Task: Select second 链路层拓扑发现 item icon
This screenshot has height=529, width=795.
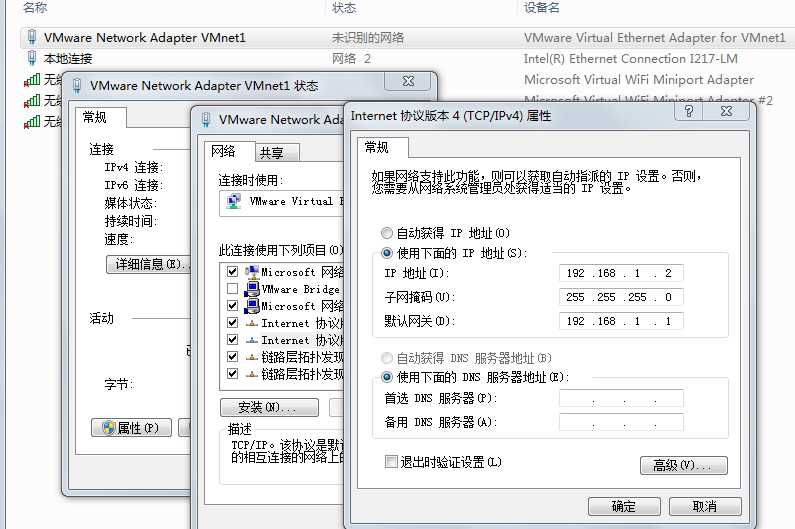Action: [252, 374]
